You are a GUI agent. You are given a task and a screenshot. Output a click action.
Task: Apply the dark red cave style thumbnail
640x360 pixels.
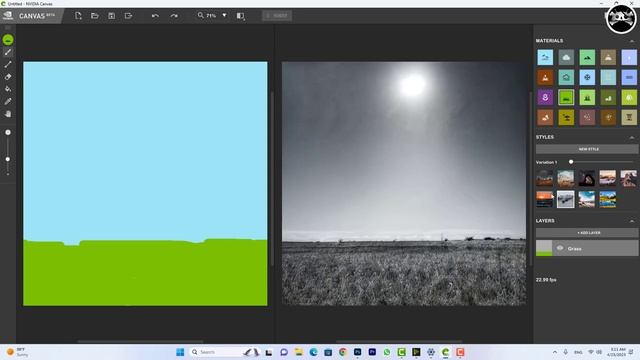coord(587,178)
